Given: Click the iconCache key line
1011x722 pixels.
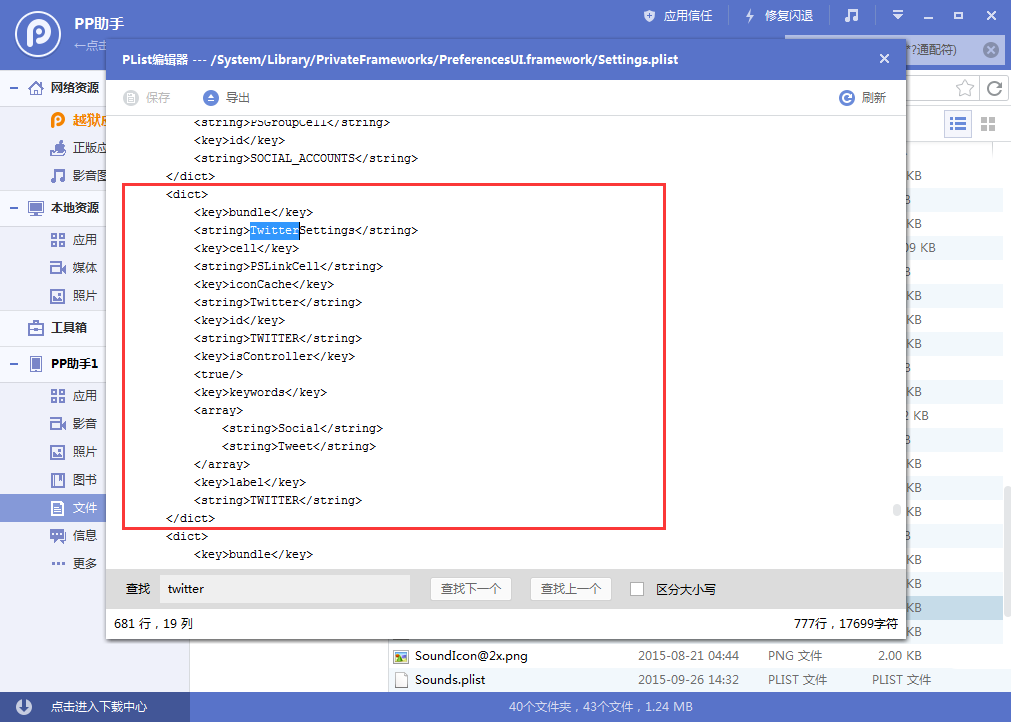Looking at the screenshot, I should pyautogui.click(x=264, y=284).
